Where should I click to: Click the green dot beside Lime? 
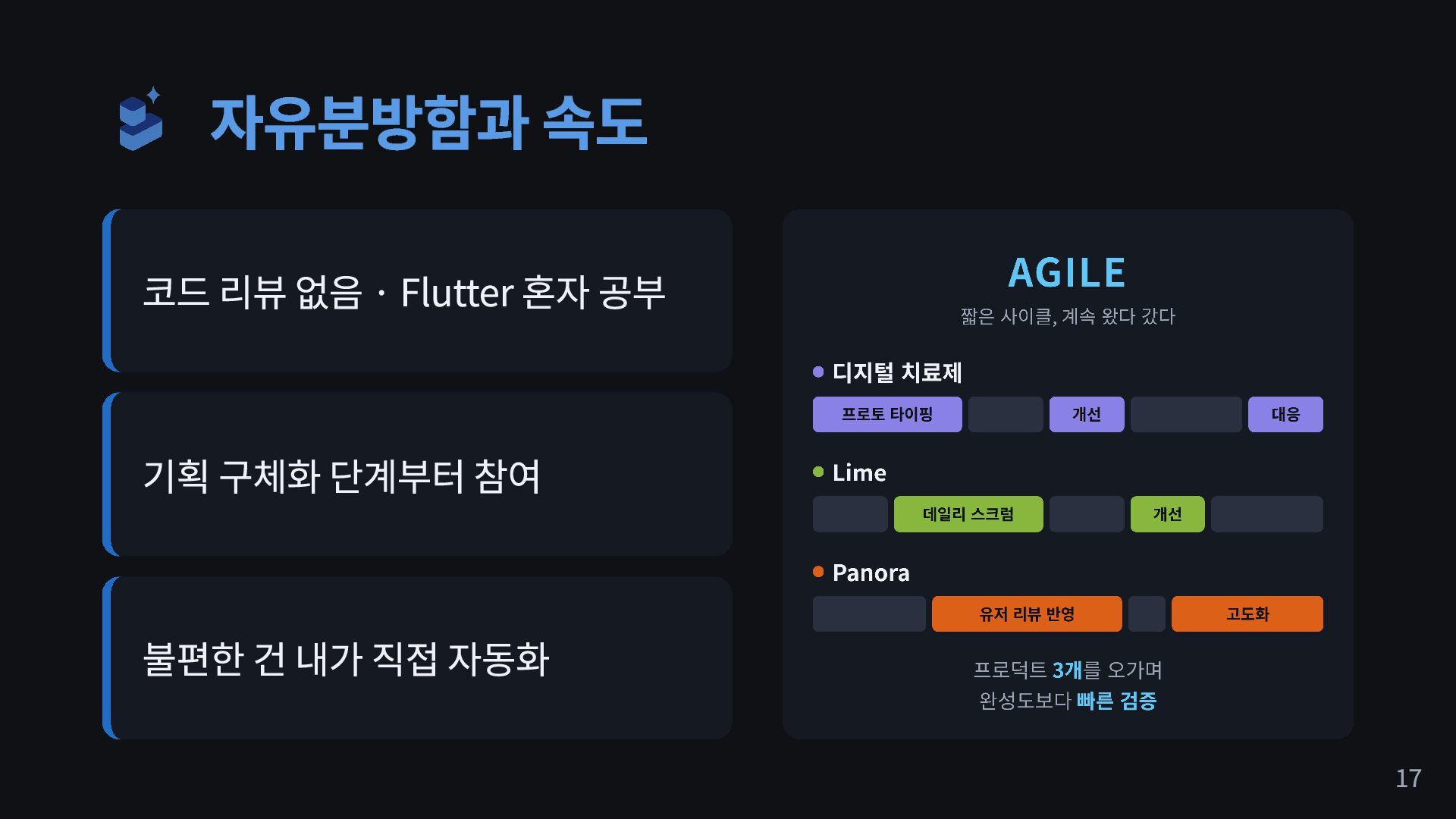(x=818, y=472)
